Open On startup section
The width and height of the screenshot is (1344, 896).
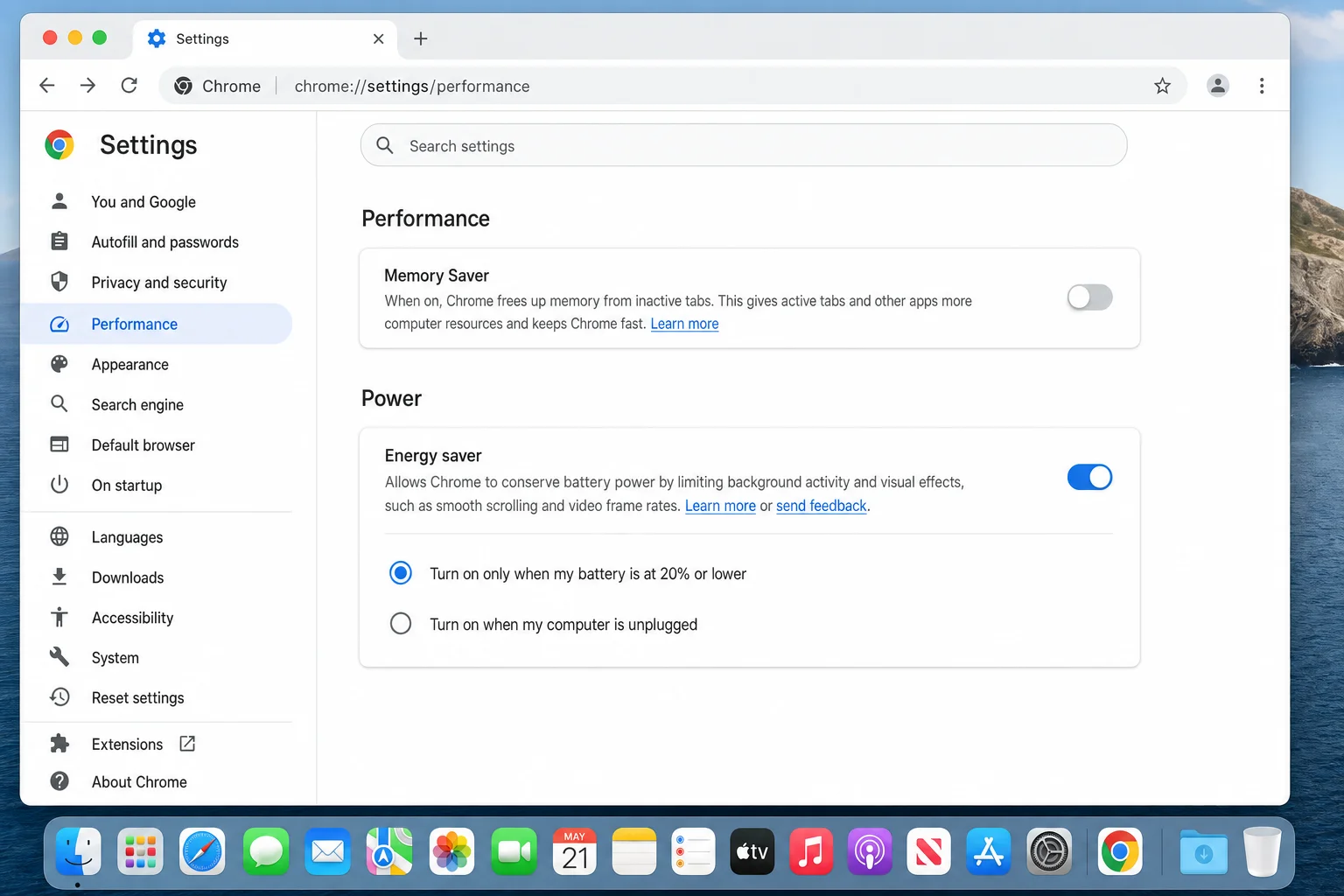coord(156,485)
